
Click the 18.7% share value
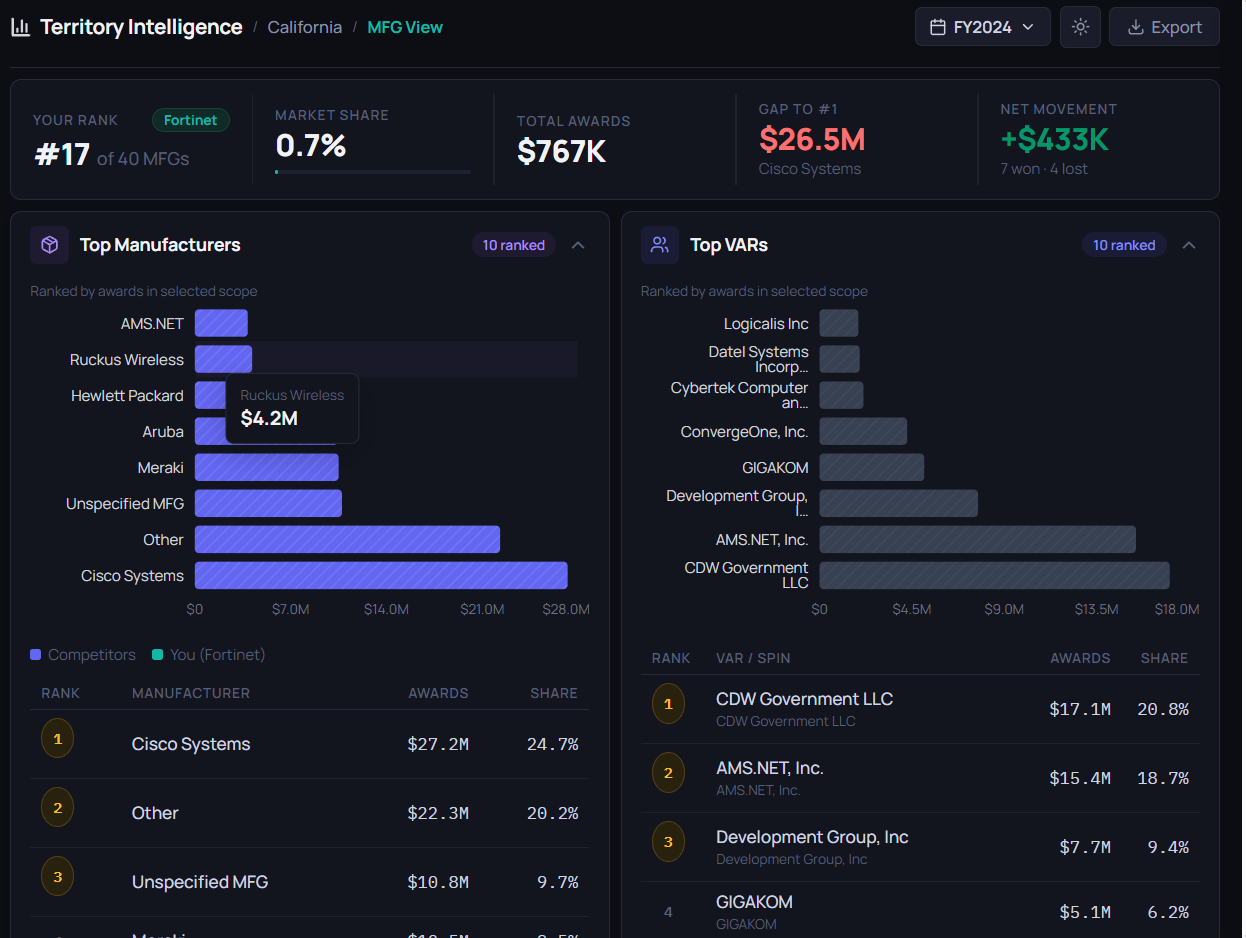[1163, 778]
